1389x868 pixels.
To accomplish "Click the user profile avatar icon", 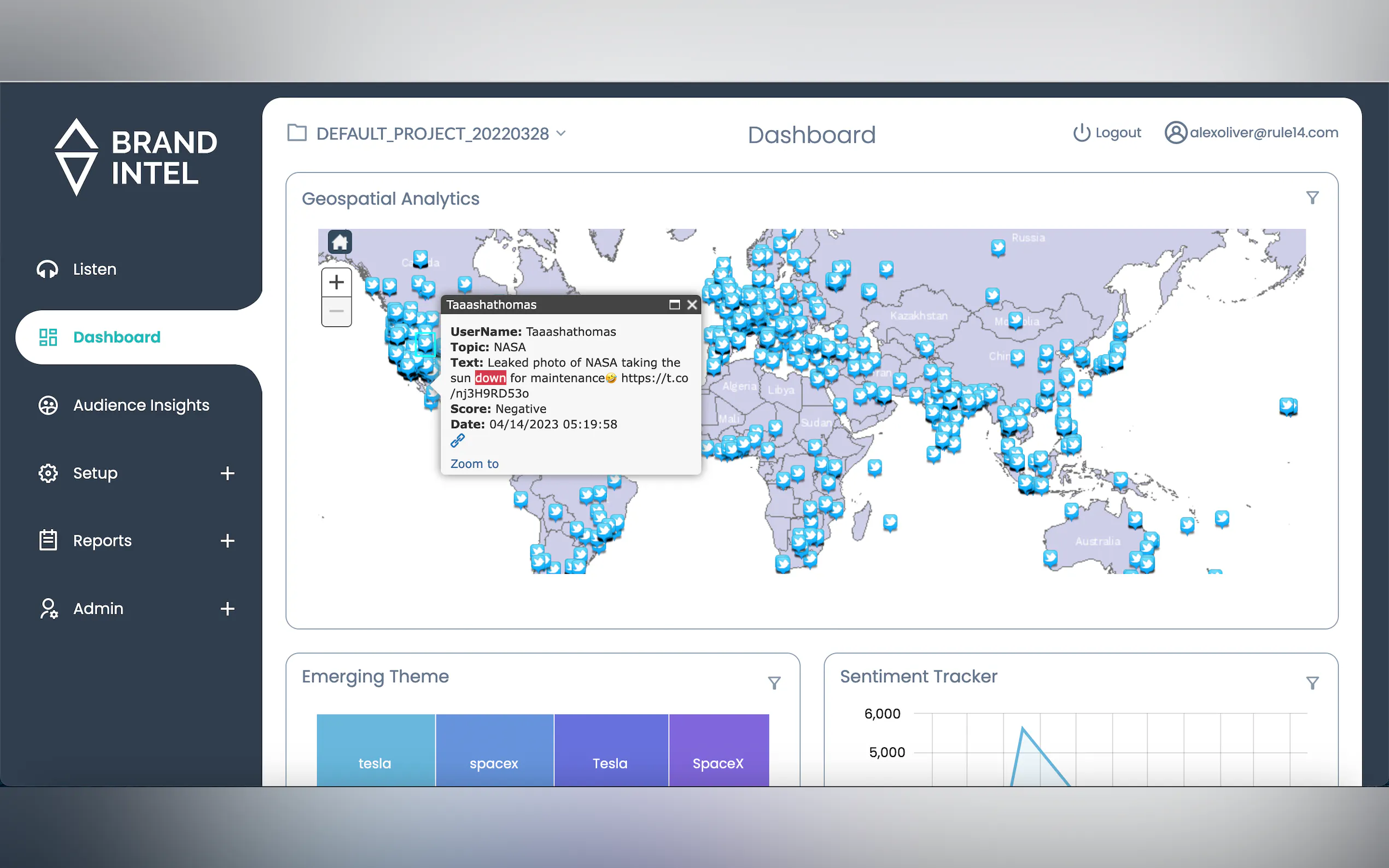I will coord(1175,133).
